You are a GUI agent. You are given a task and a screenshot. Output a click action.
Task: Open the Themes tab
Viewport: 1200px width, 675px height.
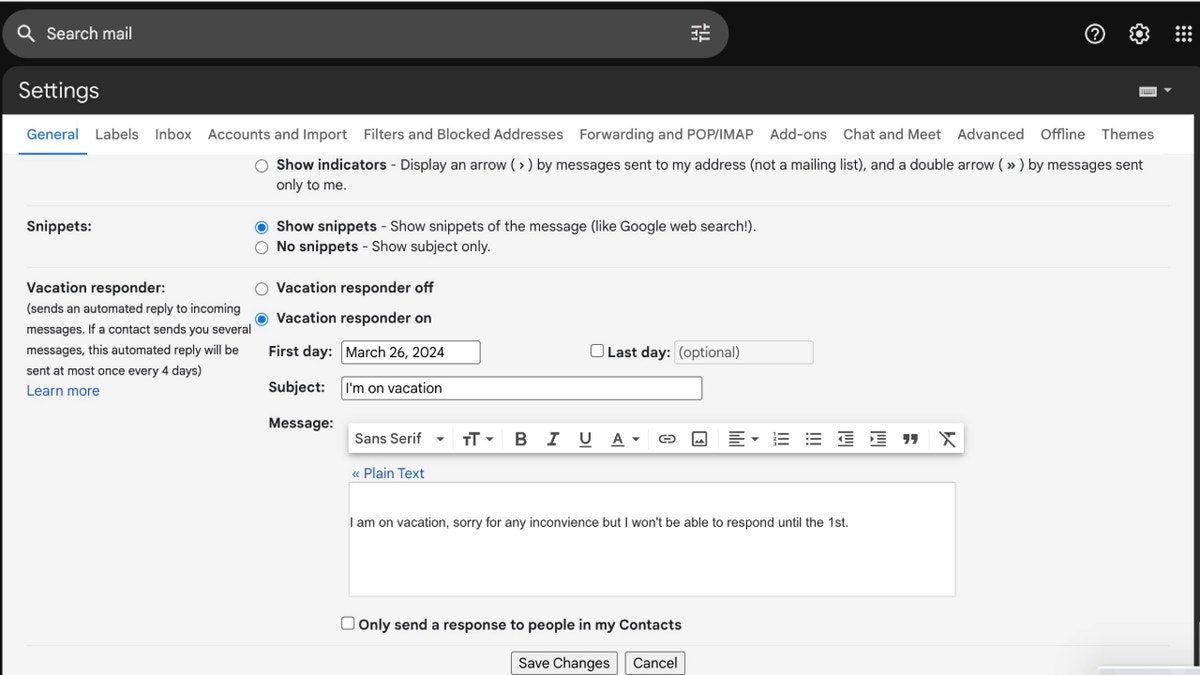point(1127,134)
